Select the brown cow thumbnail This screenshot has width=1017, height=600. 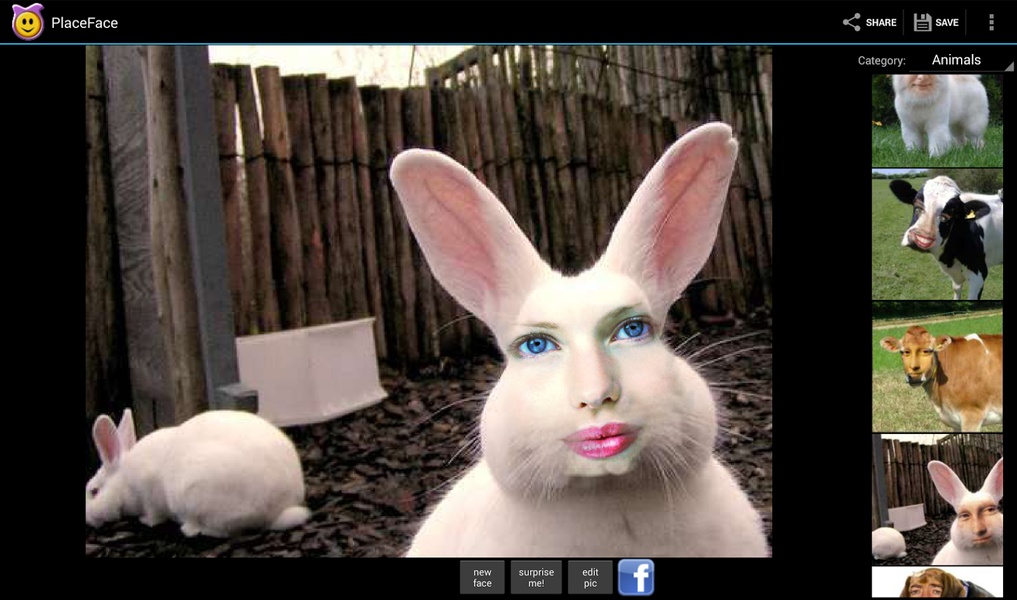pyautogui.click(x=937, y=367)
